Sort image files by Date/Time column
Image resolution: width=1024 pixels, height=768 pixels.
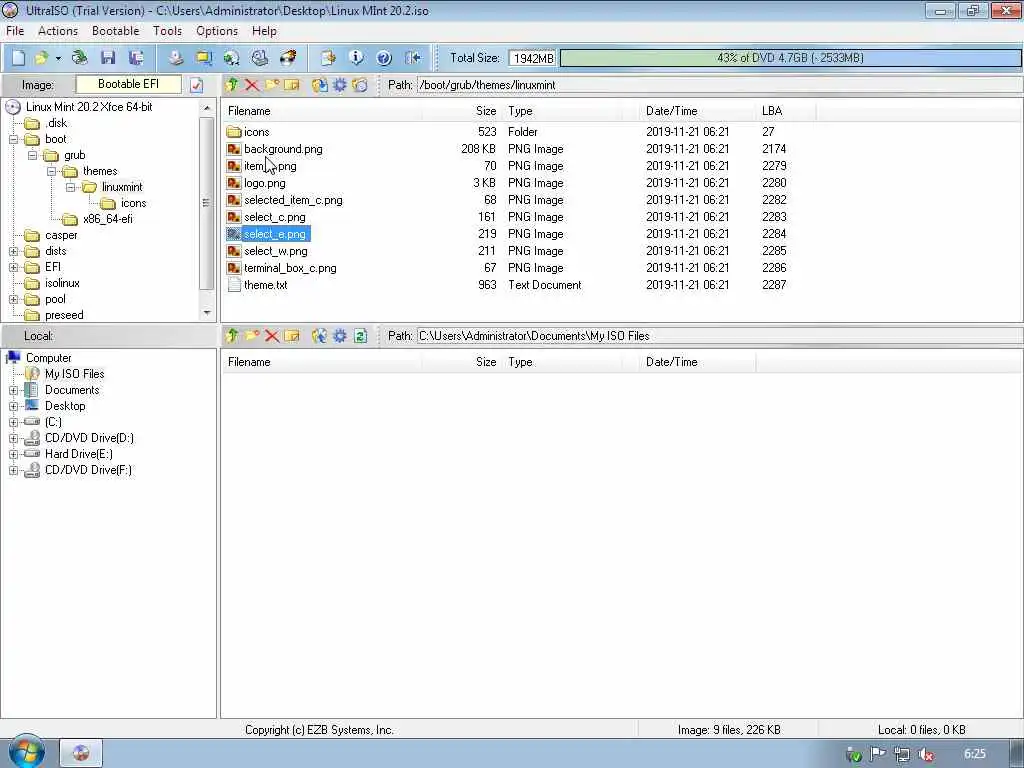[697, 111]
